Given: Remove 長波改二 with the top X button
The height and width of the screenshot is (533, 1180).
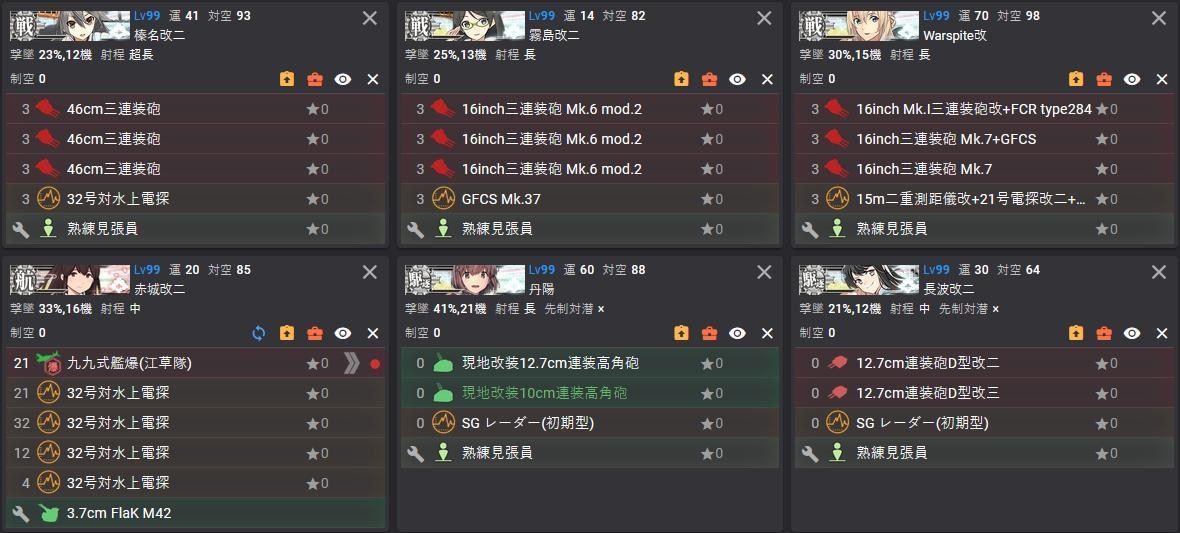Looking at the screenshot, I should coord(1159,273).
